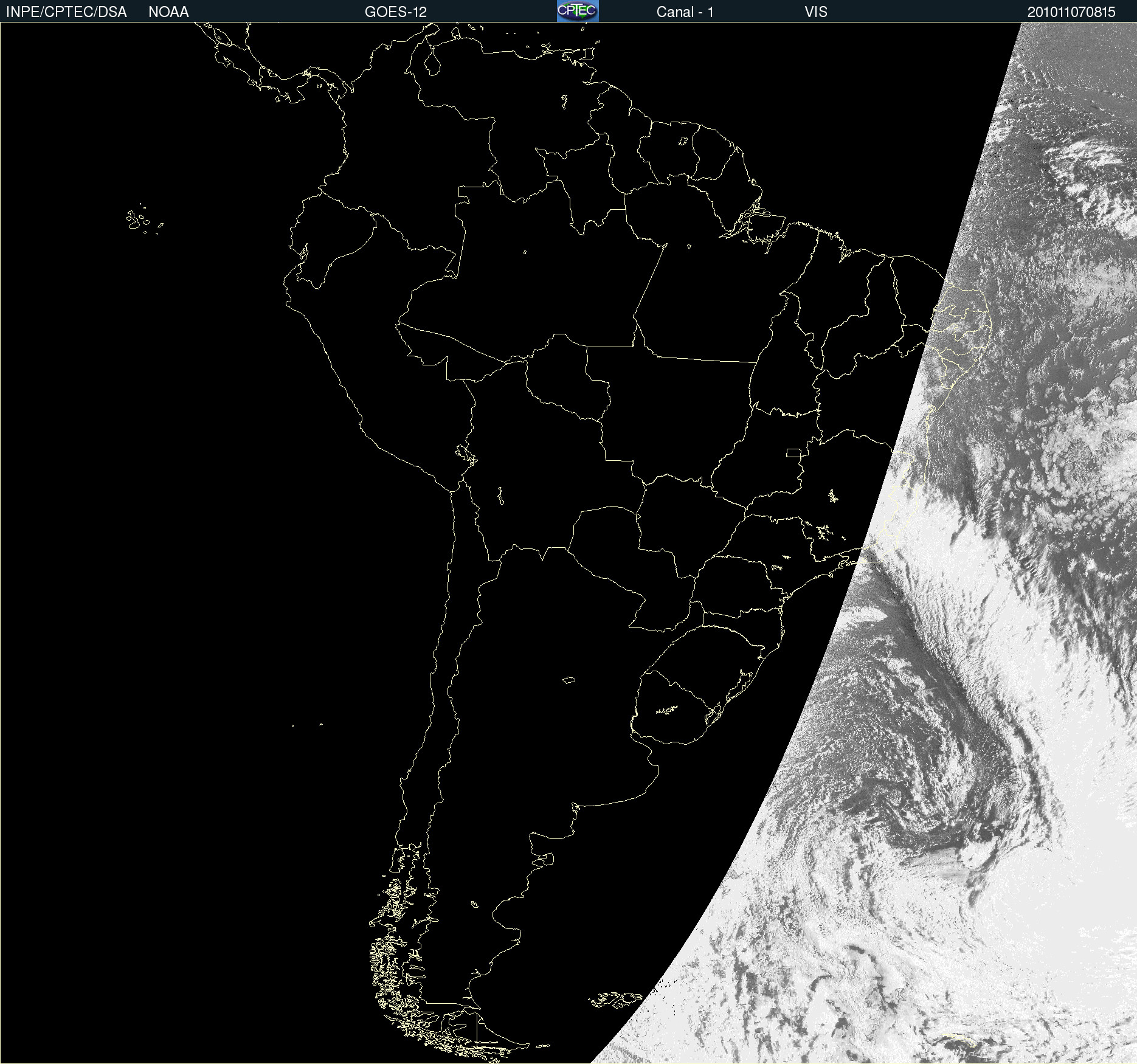The height and width of the screenshot is (1064, 1137).
Task: Click the NOAA label in header
Action: (x=168, y=12)
